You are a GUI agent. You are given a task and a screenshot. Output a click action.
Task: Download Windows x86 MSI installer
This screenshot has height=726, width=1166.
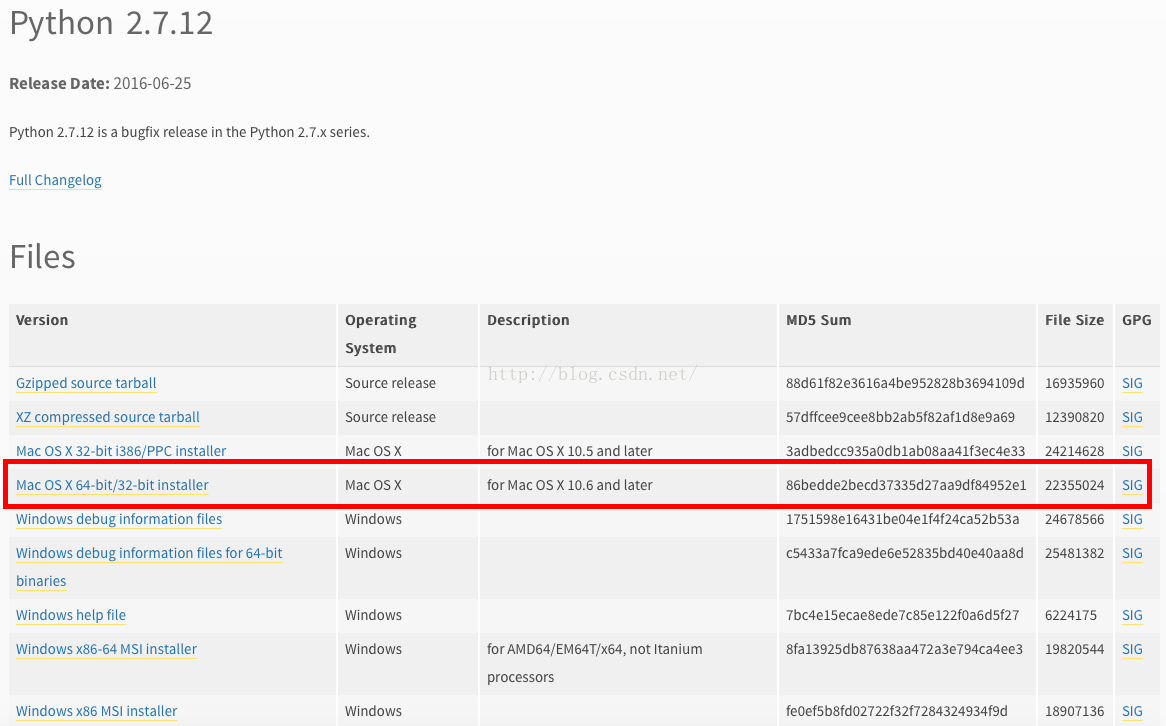(97, 711)
